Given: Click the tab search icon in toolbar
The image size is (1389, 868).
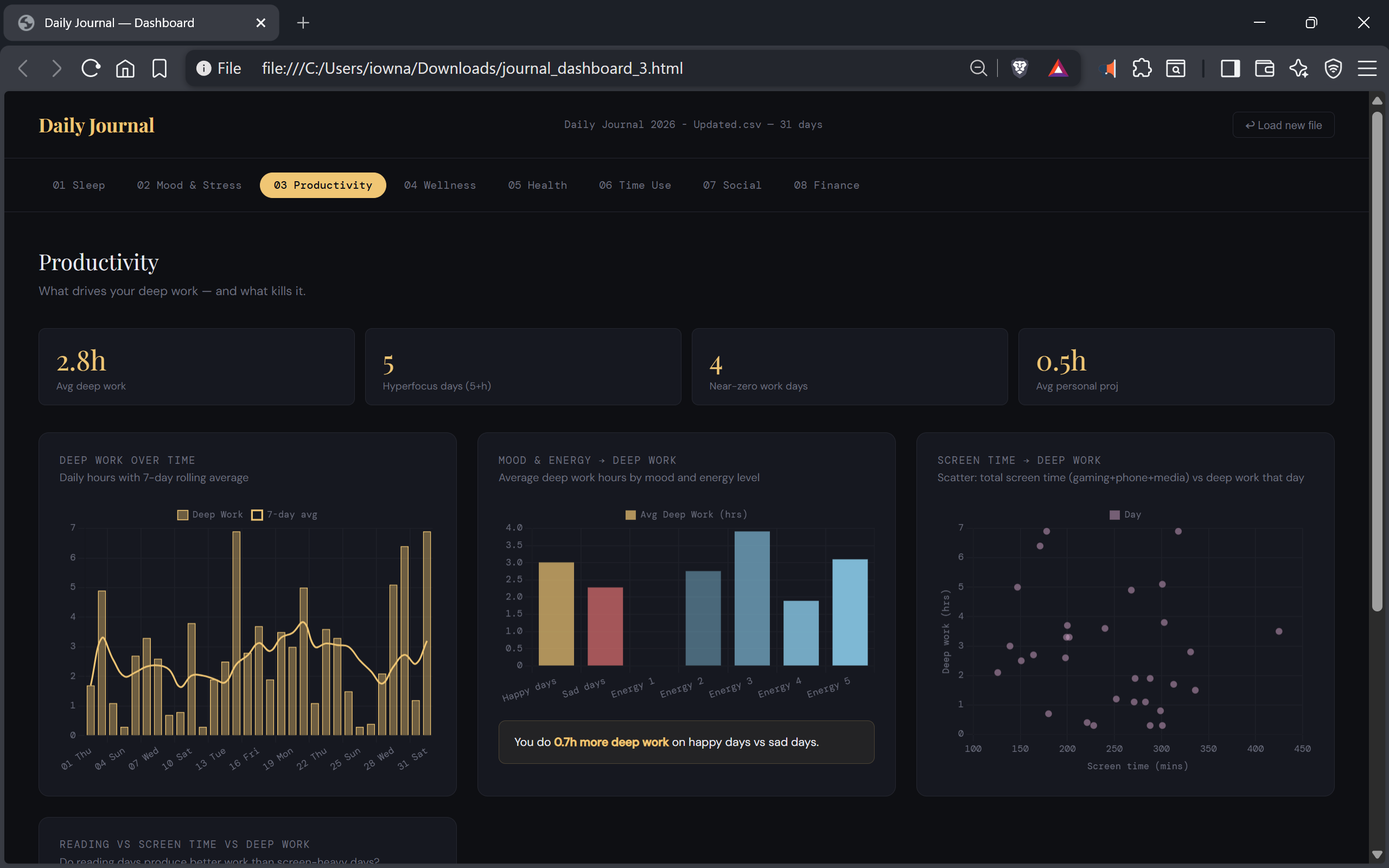Looking at the screenshot, I should pos(1175,68).
